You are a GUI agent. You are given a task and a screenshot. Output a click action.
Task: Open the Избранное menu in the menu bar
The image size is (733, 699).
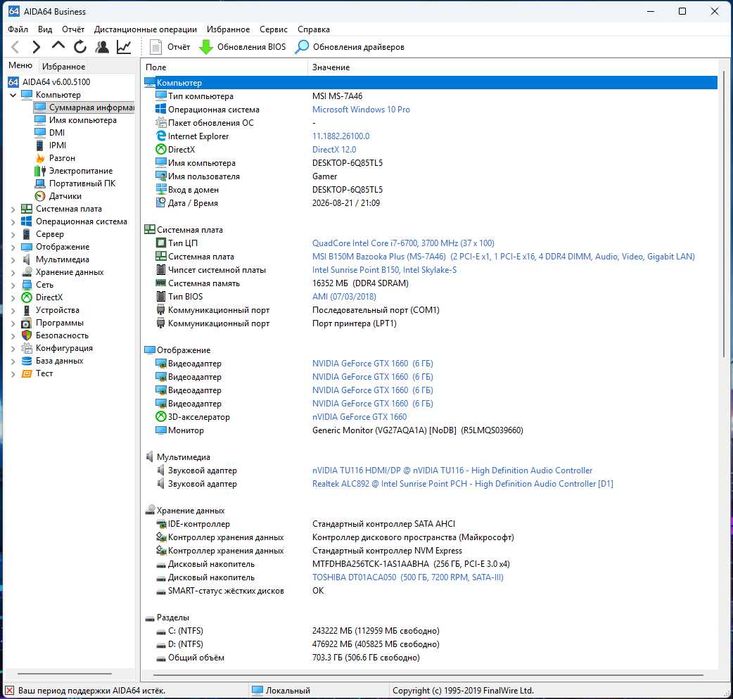click(x=228, y=29)
